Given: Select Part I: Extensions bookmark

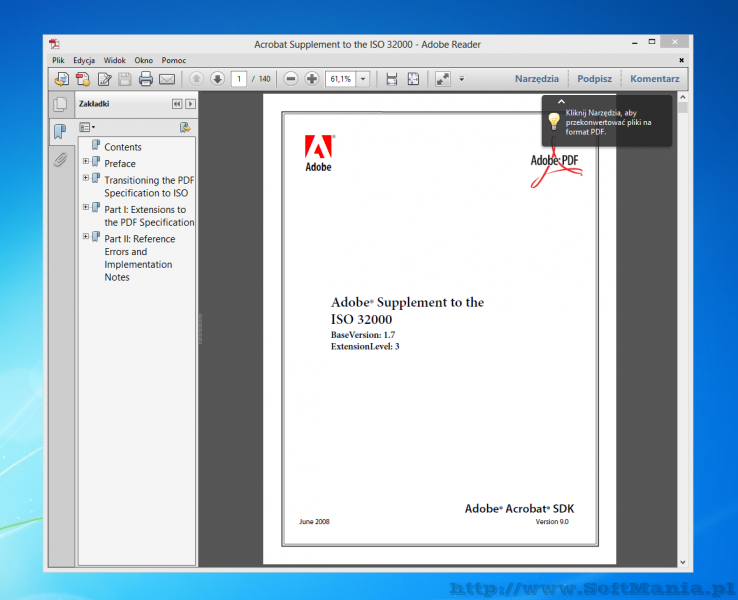Looking at the screenshot, I should click(x=149, y=216).
